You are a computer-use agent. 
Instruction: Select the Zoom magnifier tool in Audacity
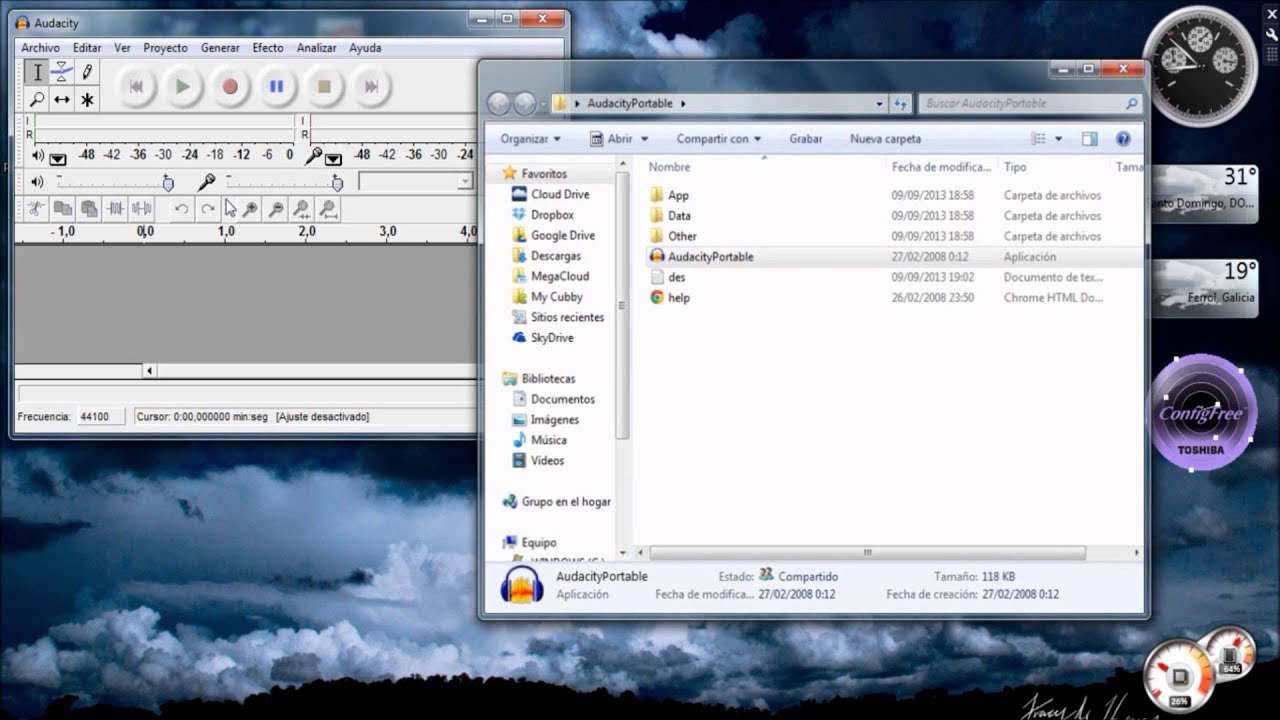coord(37,99)
